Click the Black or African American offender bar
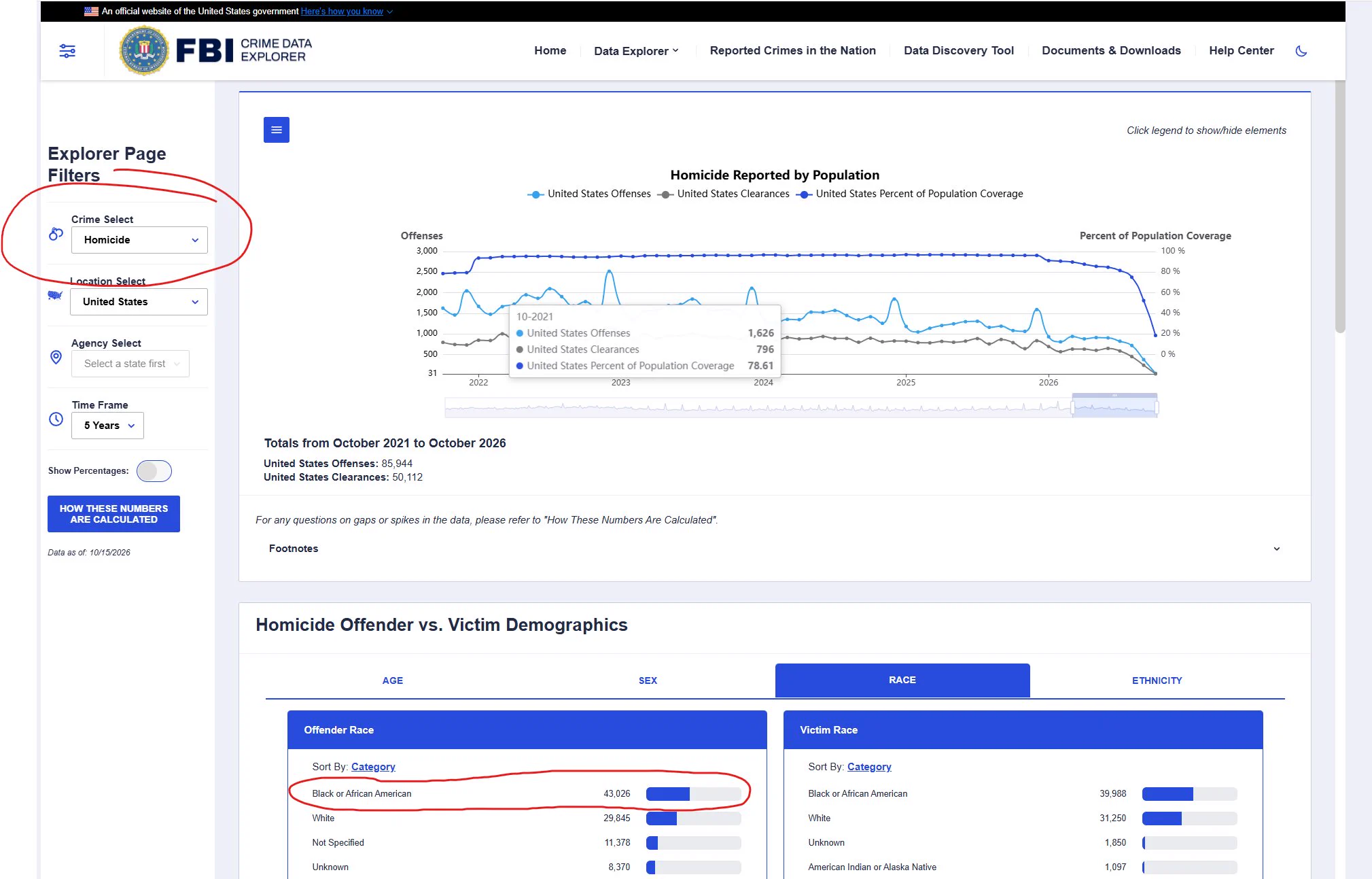The height and width of the screenshot is (879, 1372). [693, 794]
